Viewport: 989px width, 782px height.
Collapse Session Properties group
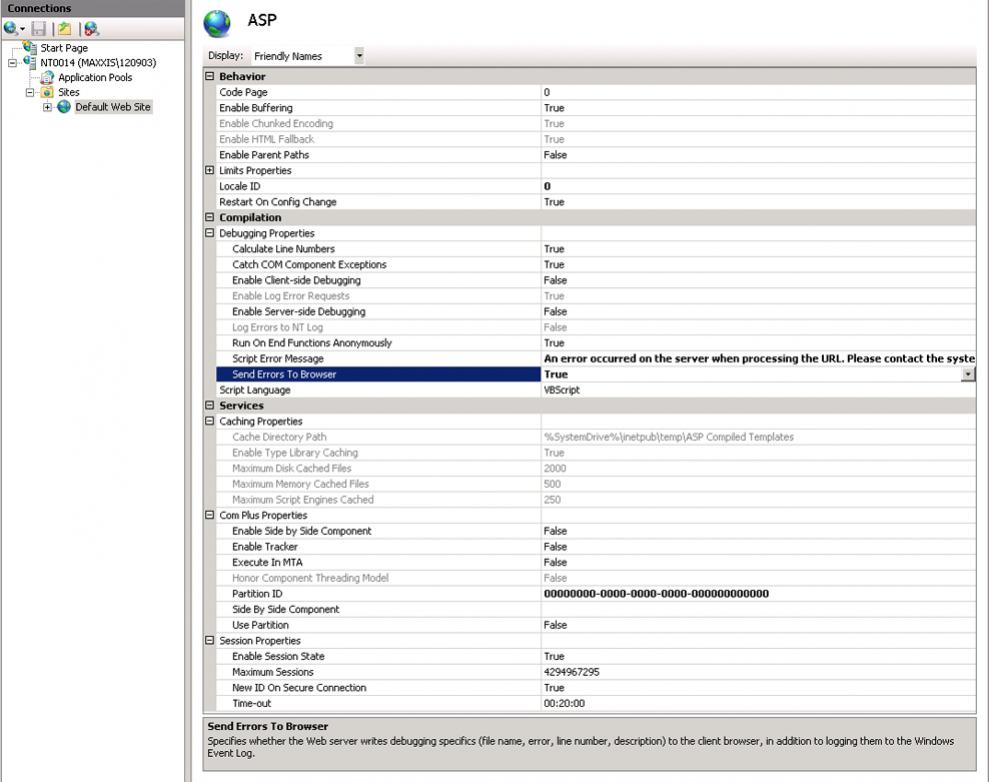click(210, 640)
